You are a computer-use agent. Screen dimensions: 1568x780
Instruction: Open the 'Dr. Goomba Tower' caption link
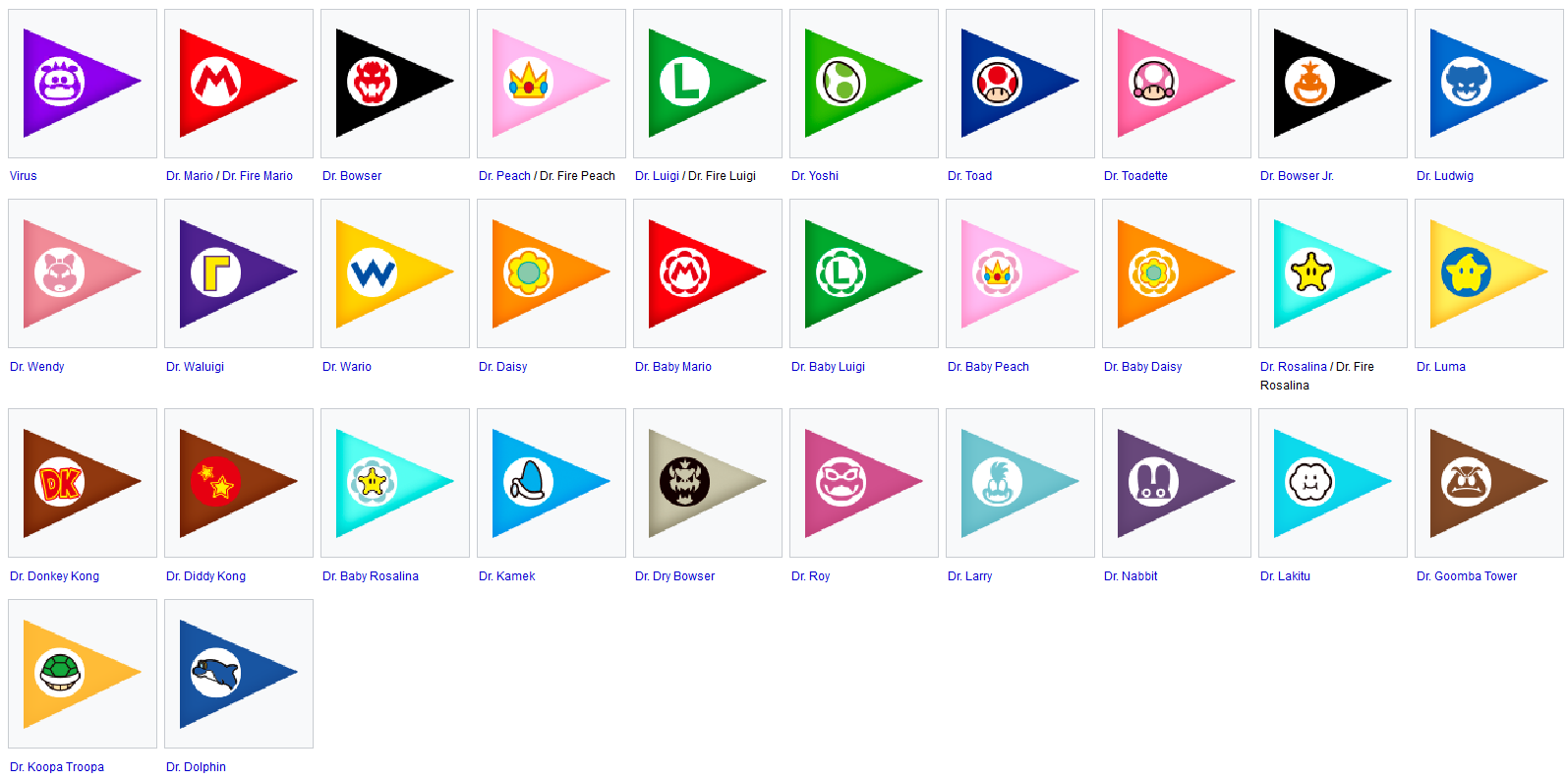(x=1467, y=576)
